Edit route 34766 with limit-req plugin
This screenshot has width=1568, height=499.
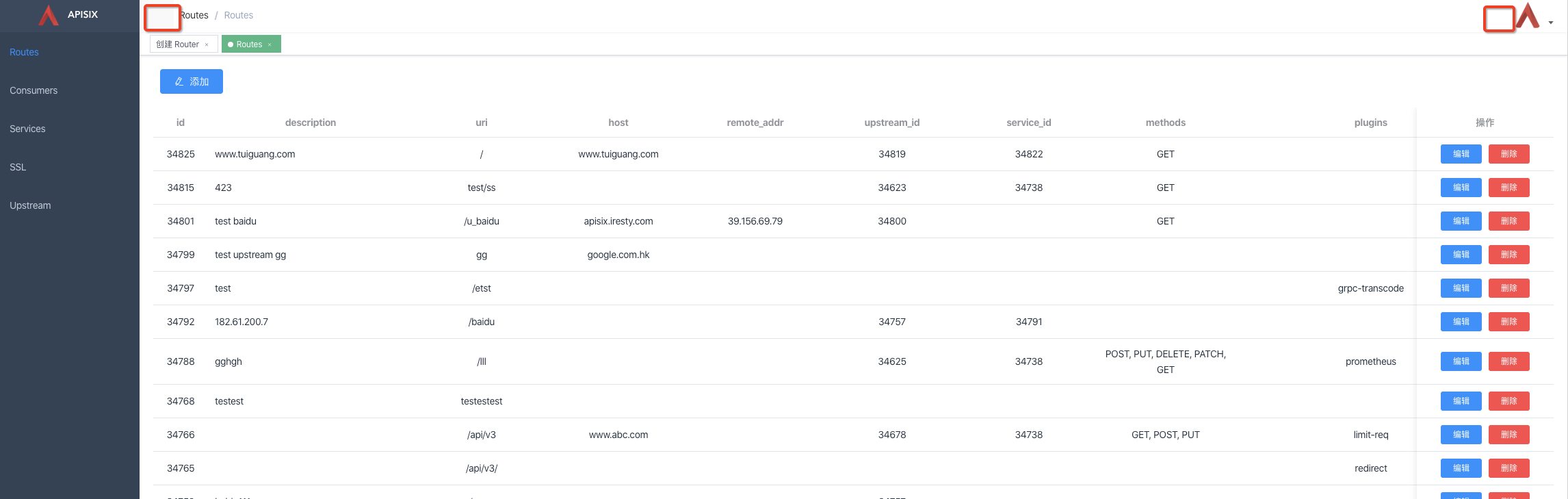point(1461,435)
